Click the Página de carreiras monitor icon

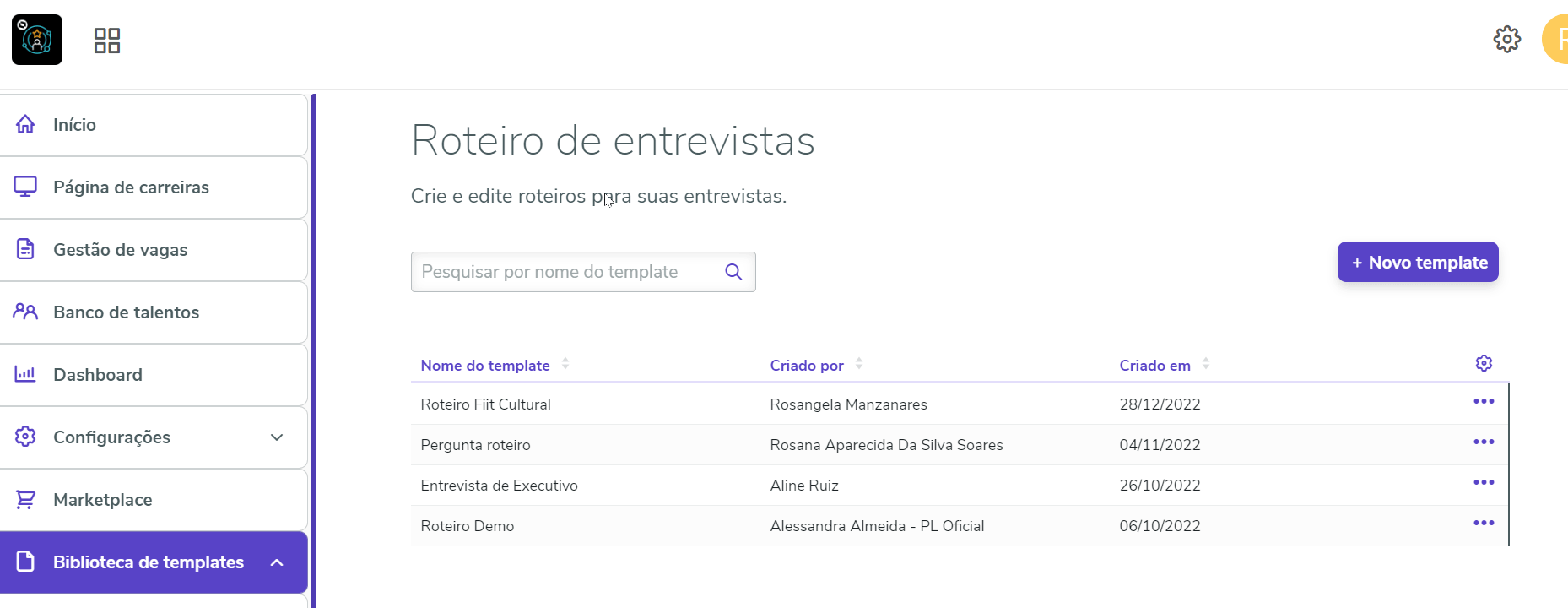(x=25, y=187)
